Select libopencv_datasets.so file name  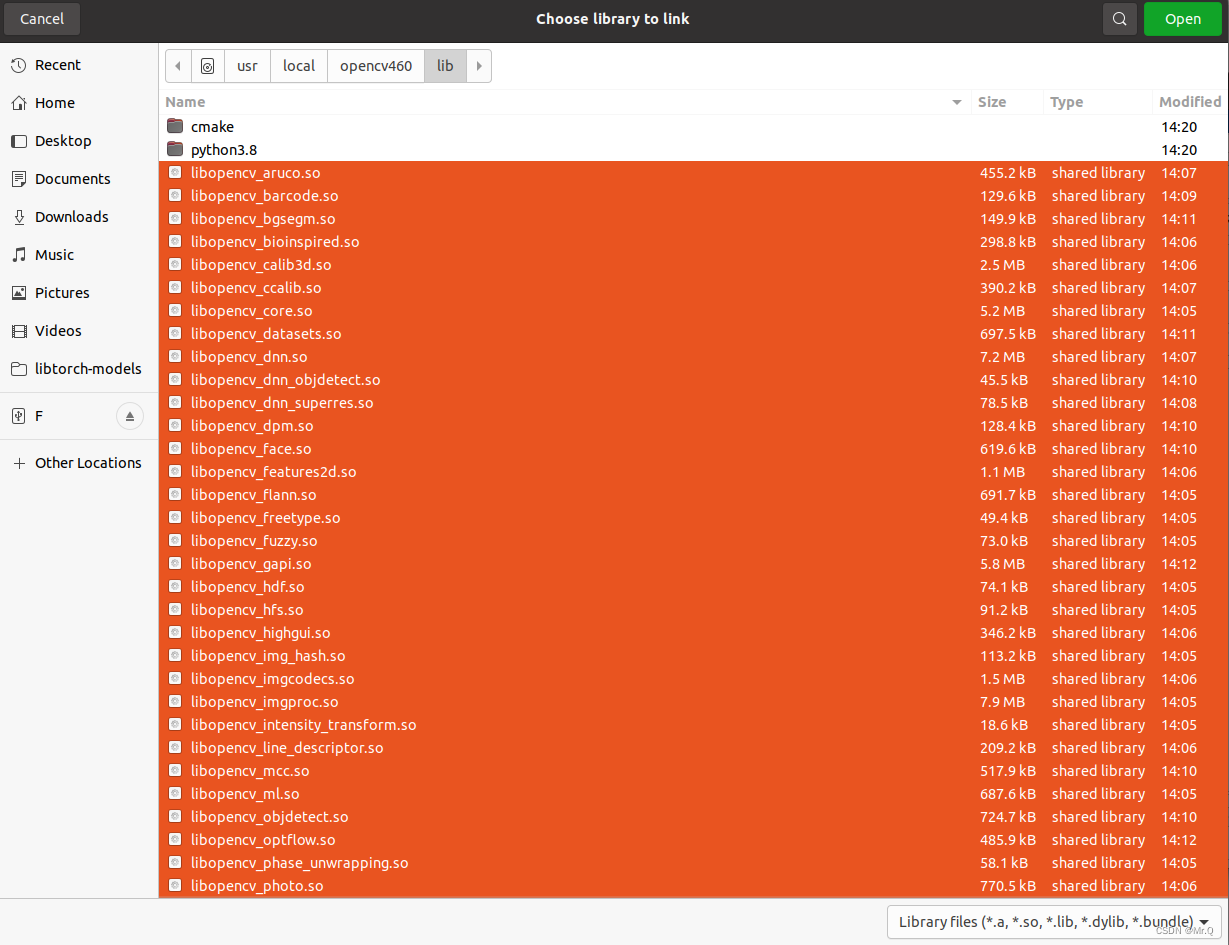[x=266, y=334]
